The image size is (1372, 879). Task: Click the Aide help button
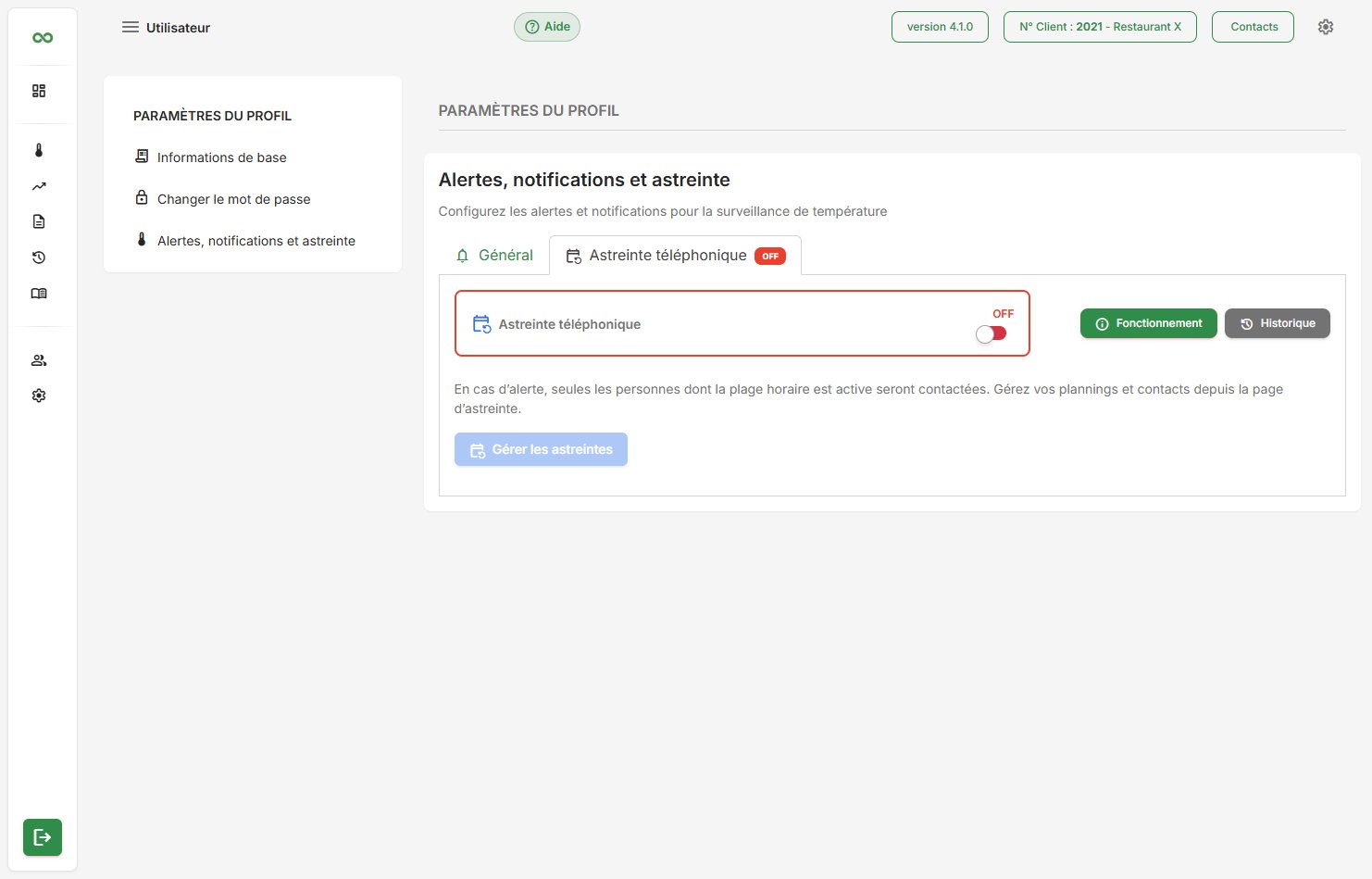(x=547, y=27)
